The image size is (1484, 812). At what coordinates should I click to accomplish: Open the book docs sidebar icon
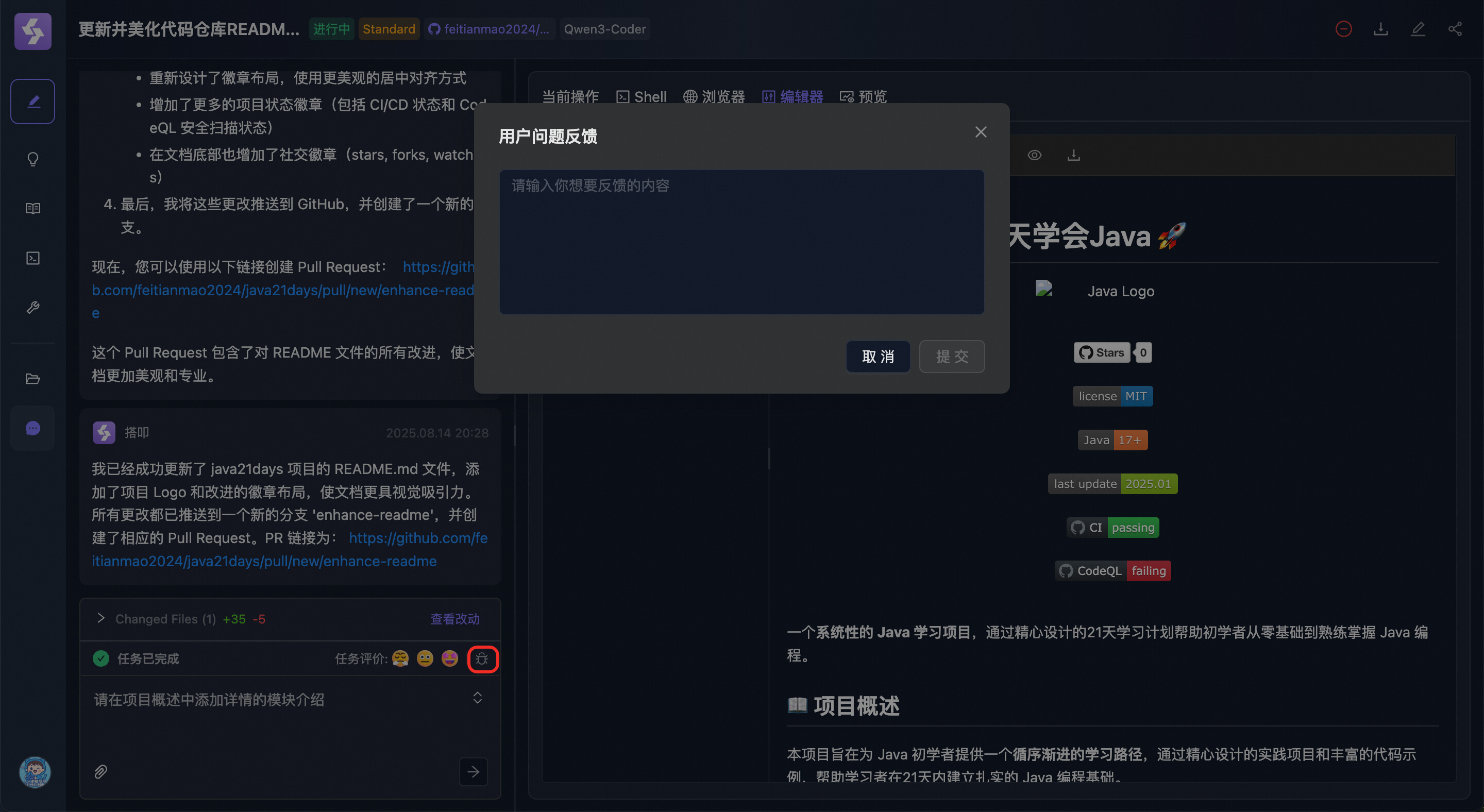(33, 209)
